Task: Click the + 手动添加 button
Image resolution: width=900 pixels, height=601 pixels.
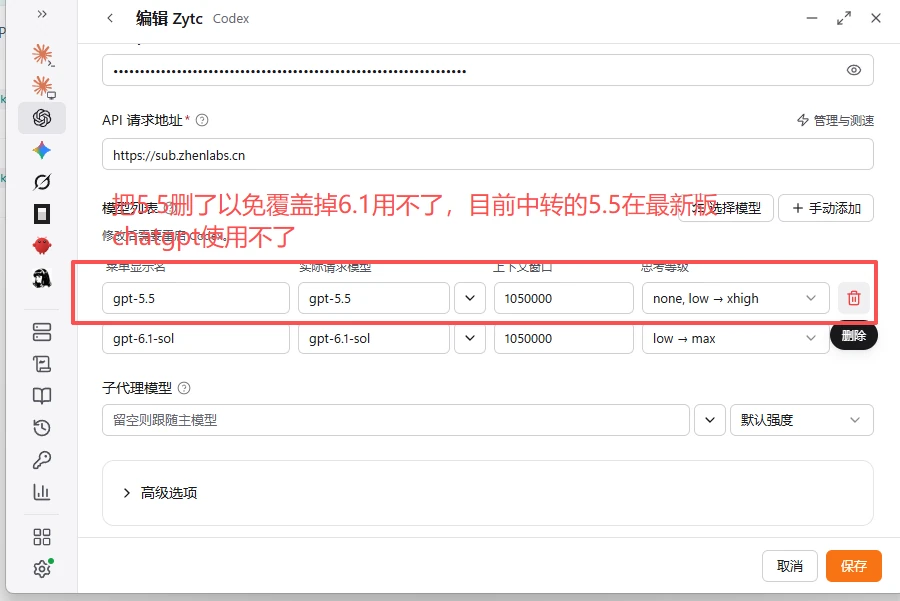Action: point(826,208)
